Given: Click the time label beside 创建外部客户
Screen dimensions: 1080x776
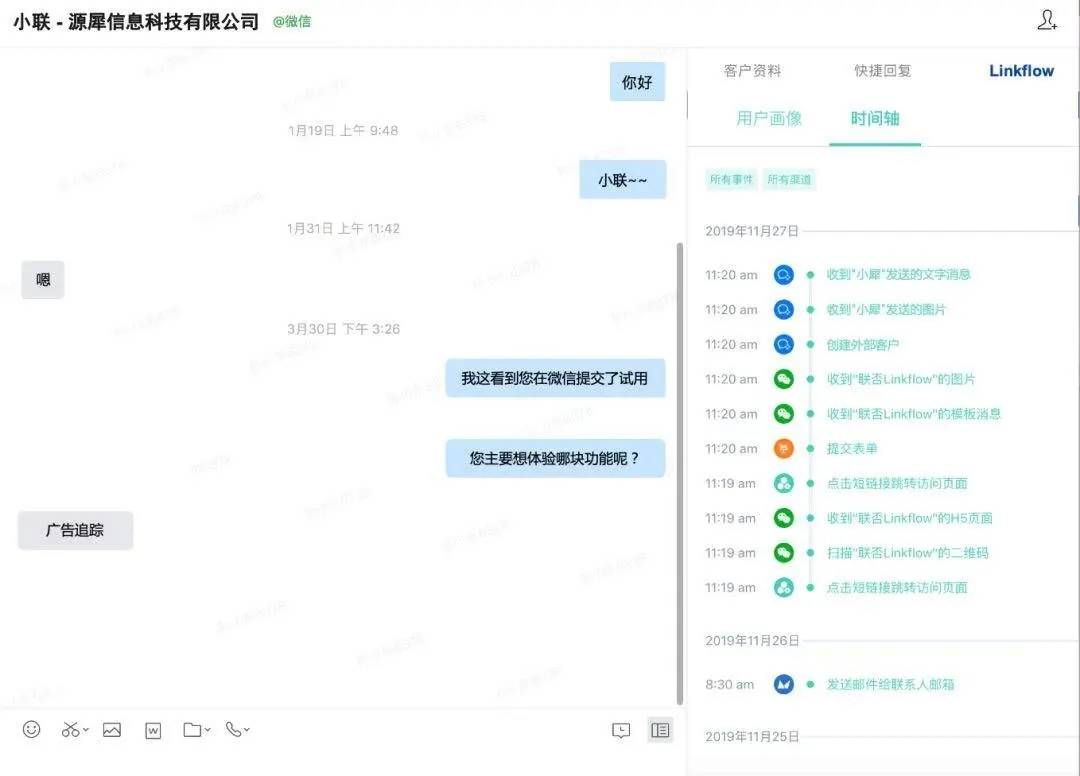Looking at the screenshot, I should (731, 345).
